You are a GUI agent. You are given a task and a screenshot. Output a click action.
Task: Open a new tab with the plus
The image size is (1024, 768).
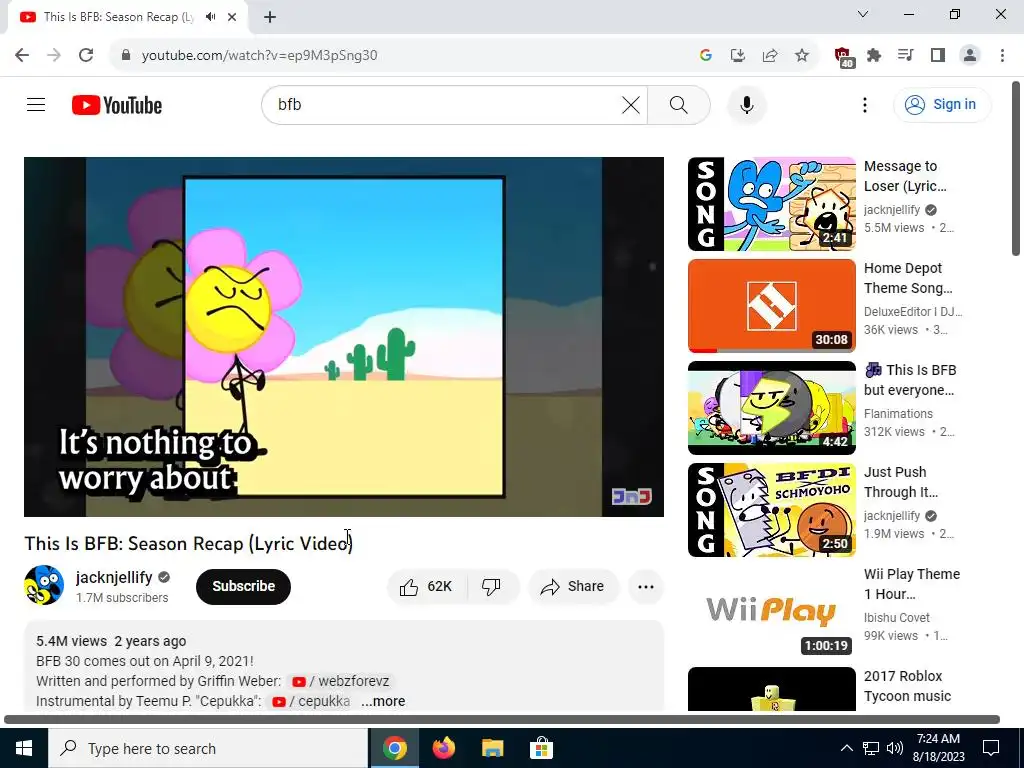pos(270,17)
